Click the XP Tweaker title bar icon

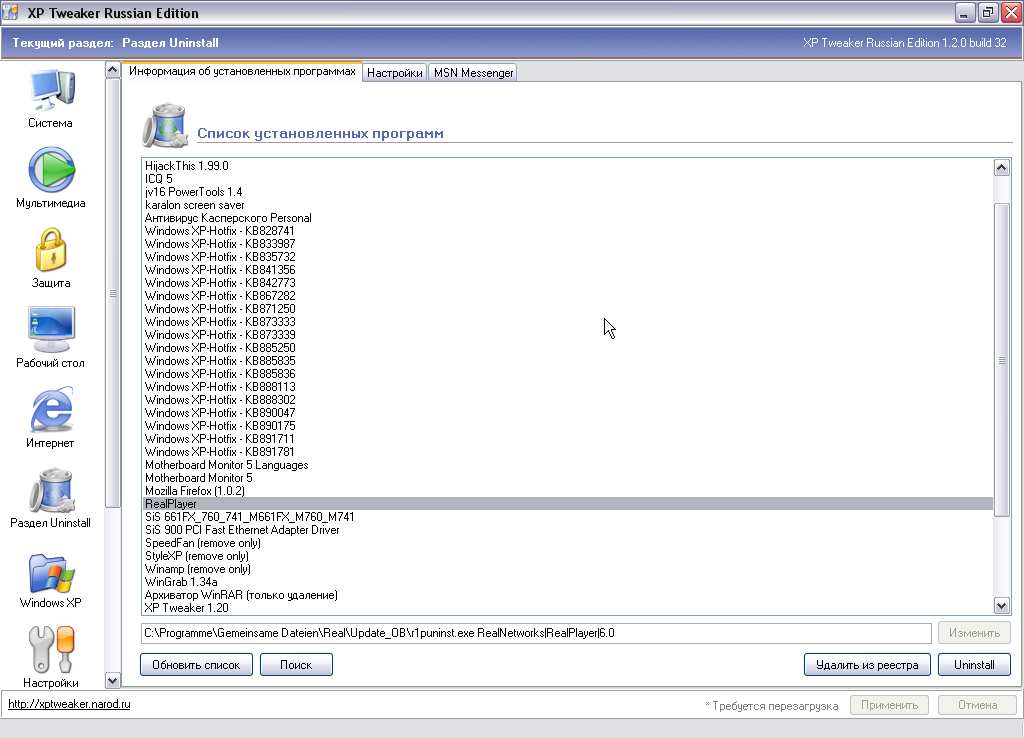point(10,12)
